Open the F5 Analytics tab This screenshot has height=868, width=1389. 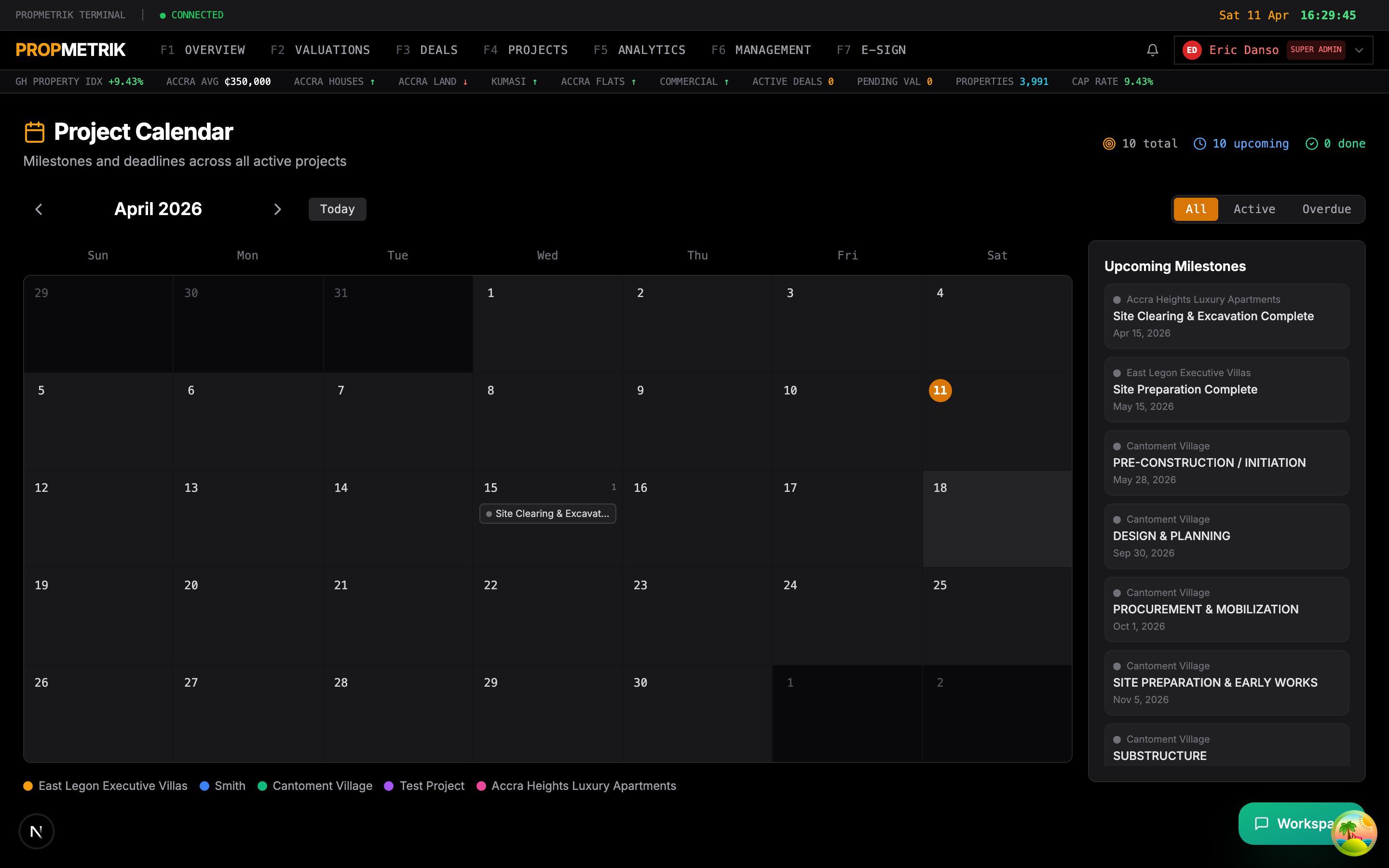(x=640, y=50)
